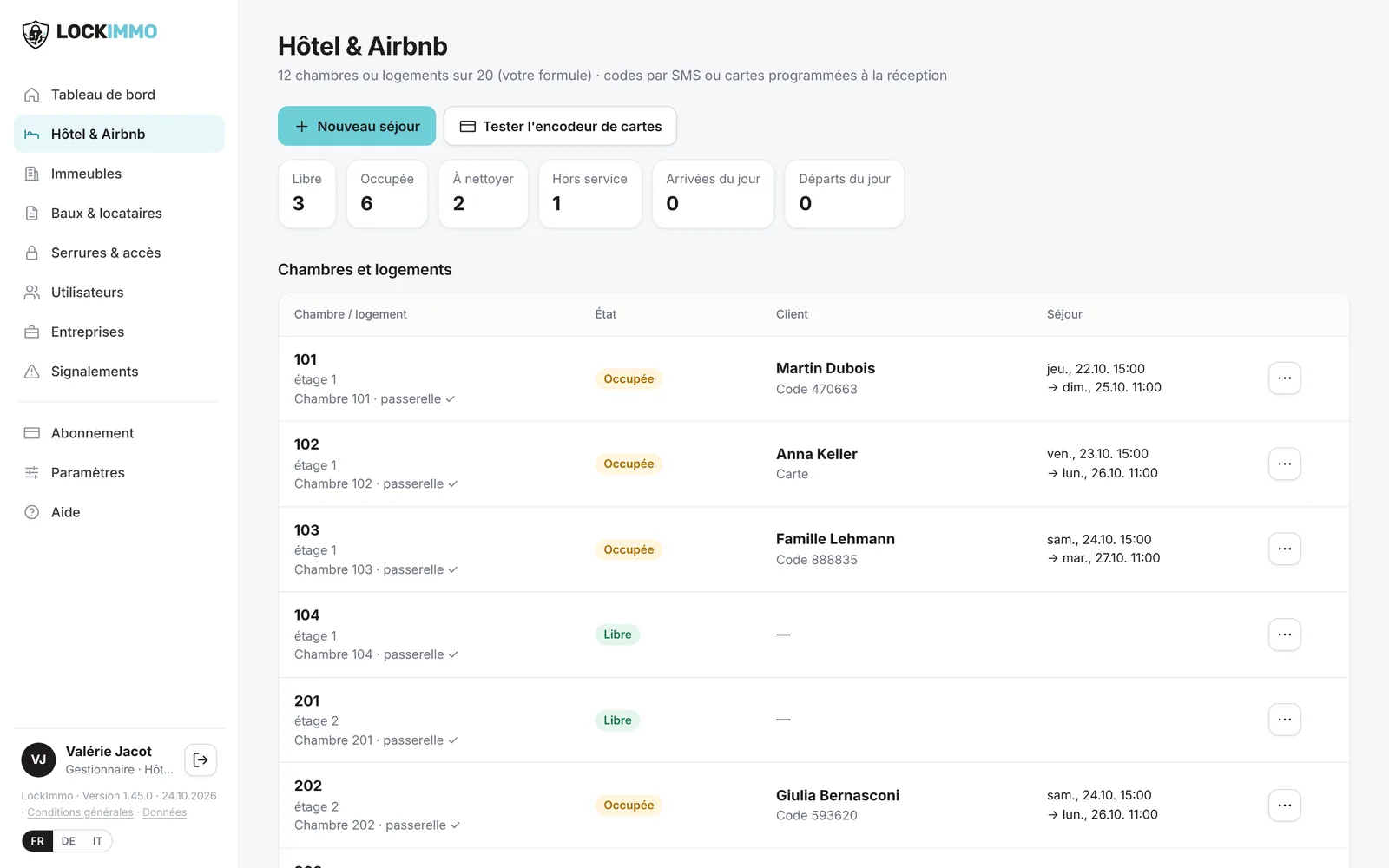Click client name Giulia Bernasconi
The width and height of the screenshot is (1389, 868).
(x=838, y=795)
